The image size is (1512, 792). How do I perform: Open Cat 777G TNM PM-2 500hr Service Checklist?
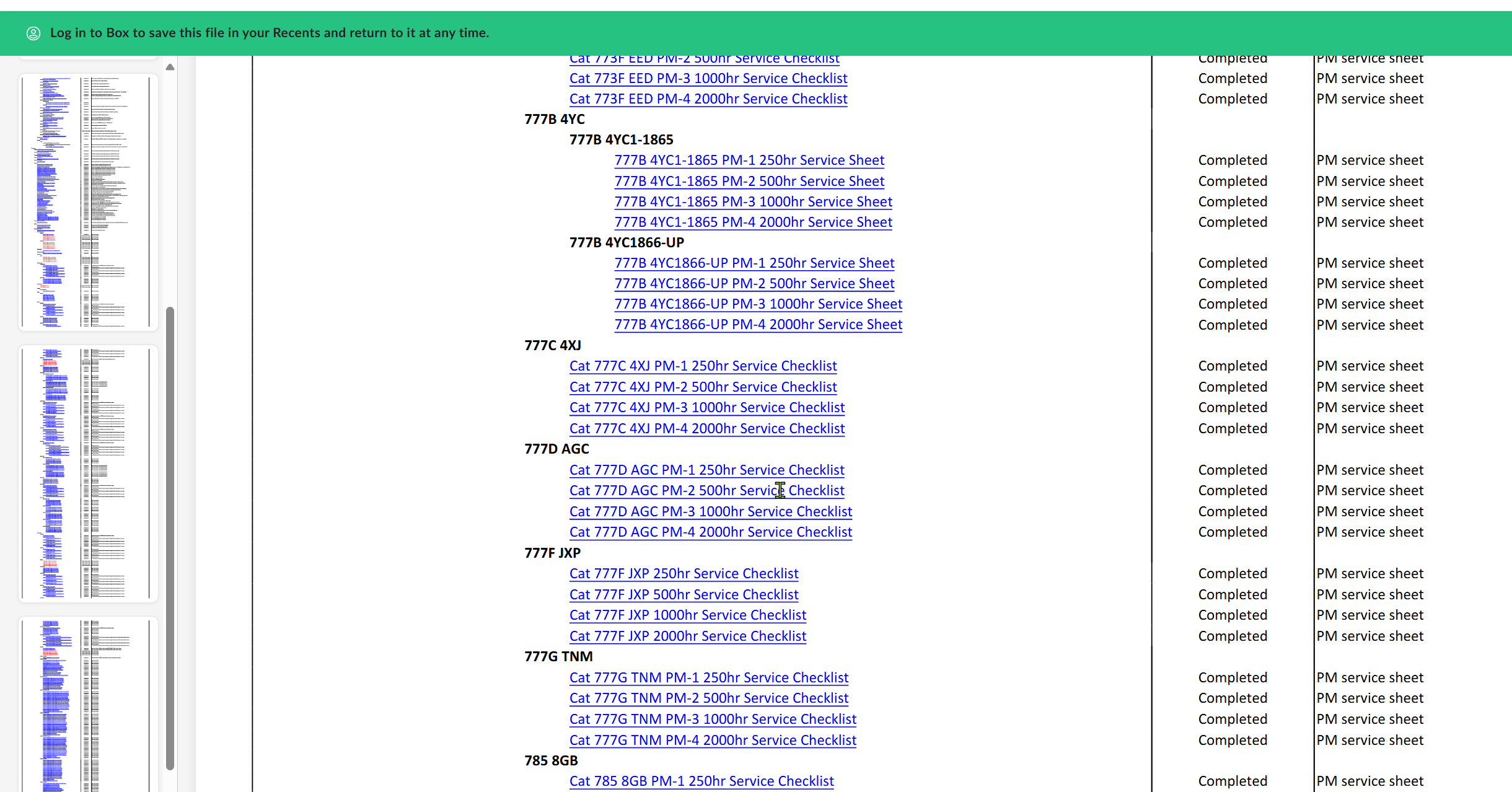[709, 698]
